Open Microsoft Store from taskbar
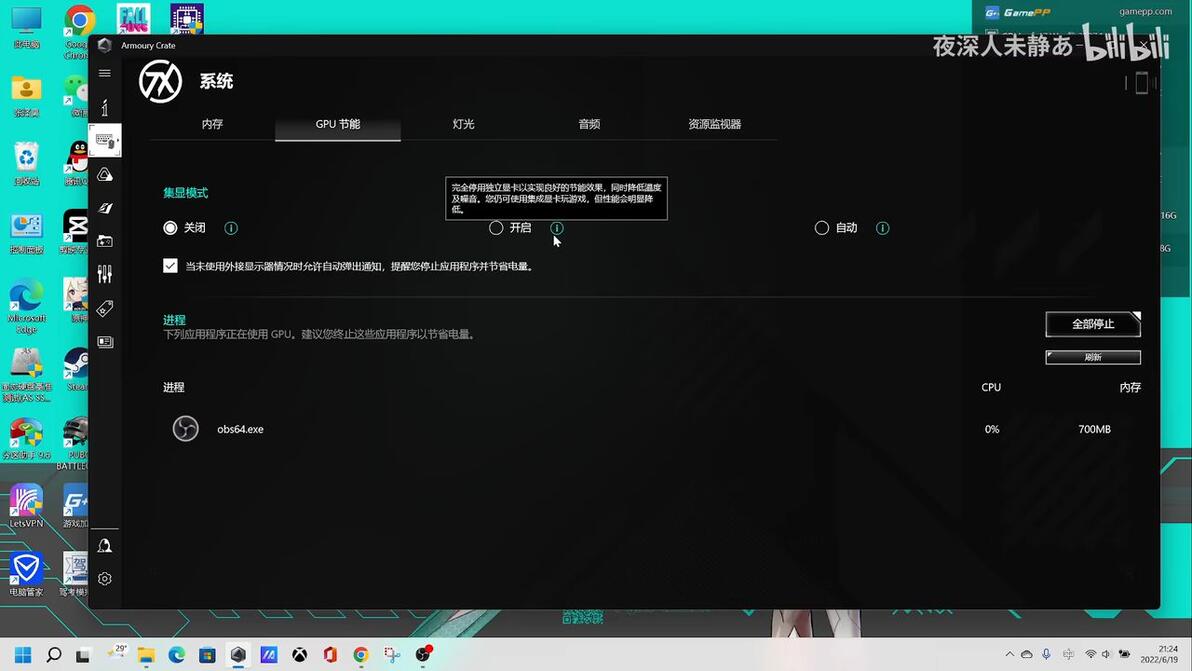Image resolution: width=1192 pixels, height=671 pixels. point(207,654)
